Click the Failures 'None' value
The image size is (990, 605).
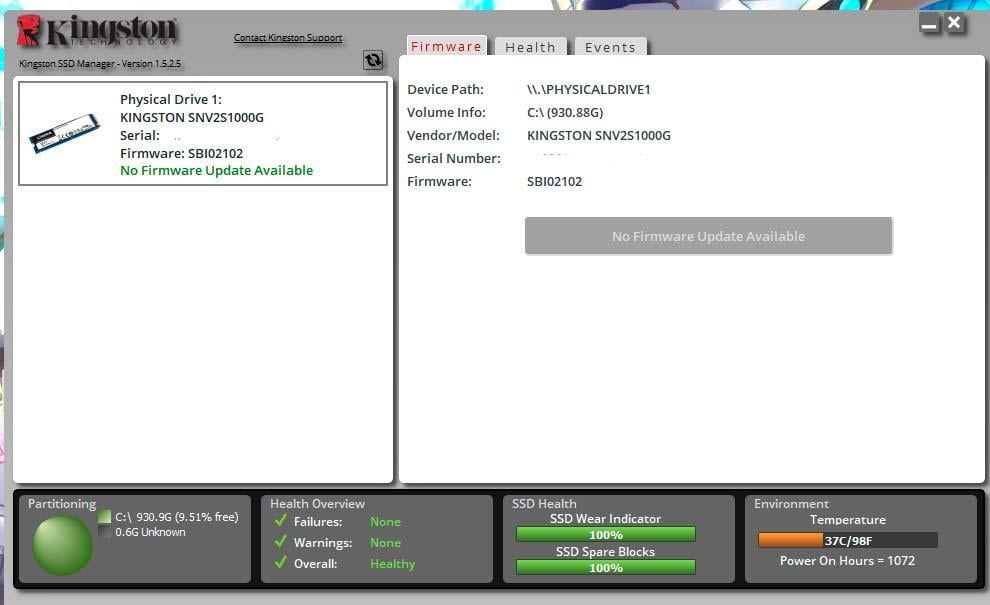point(385,522)
